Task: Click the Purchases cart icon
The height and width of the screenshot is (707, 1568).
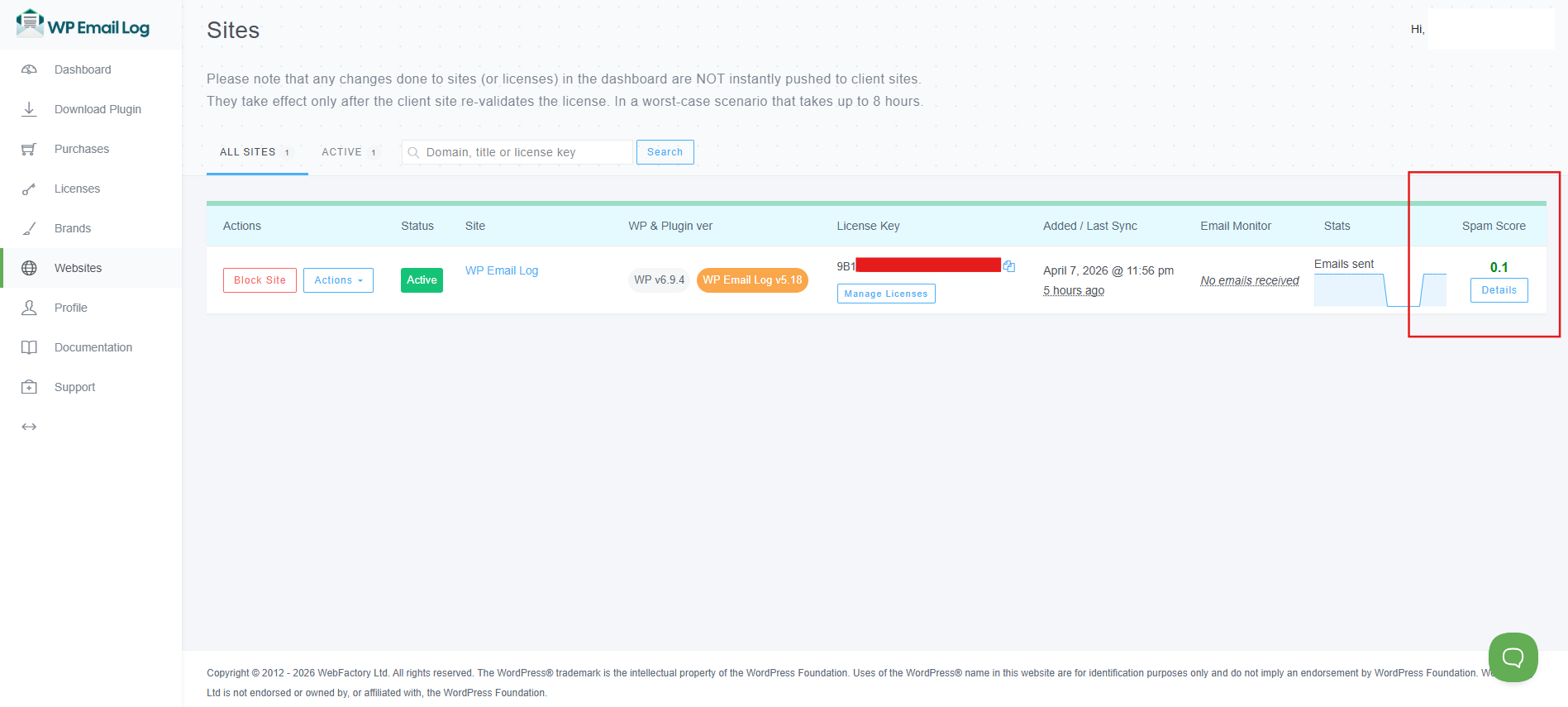Action: coord(29,149)
